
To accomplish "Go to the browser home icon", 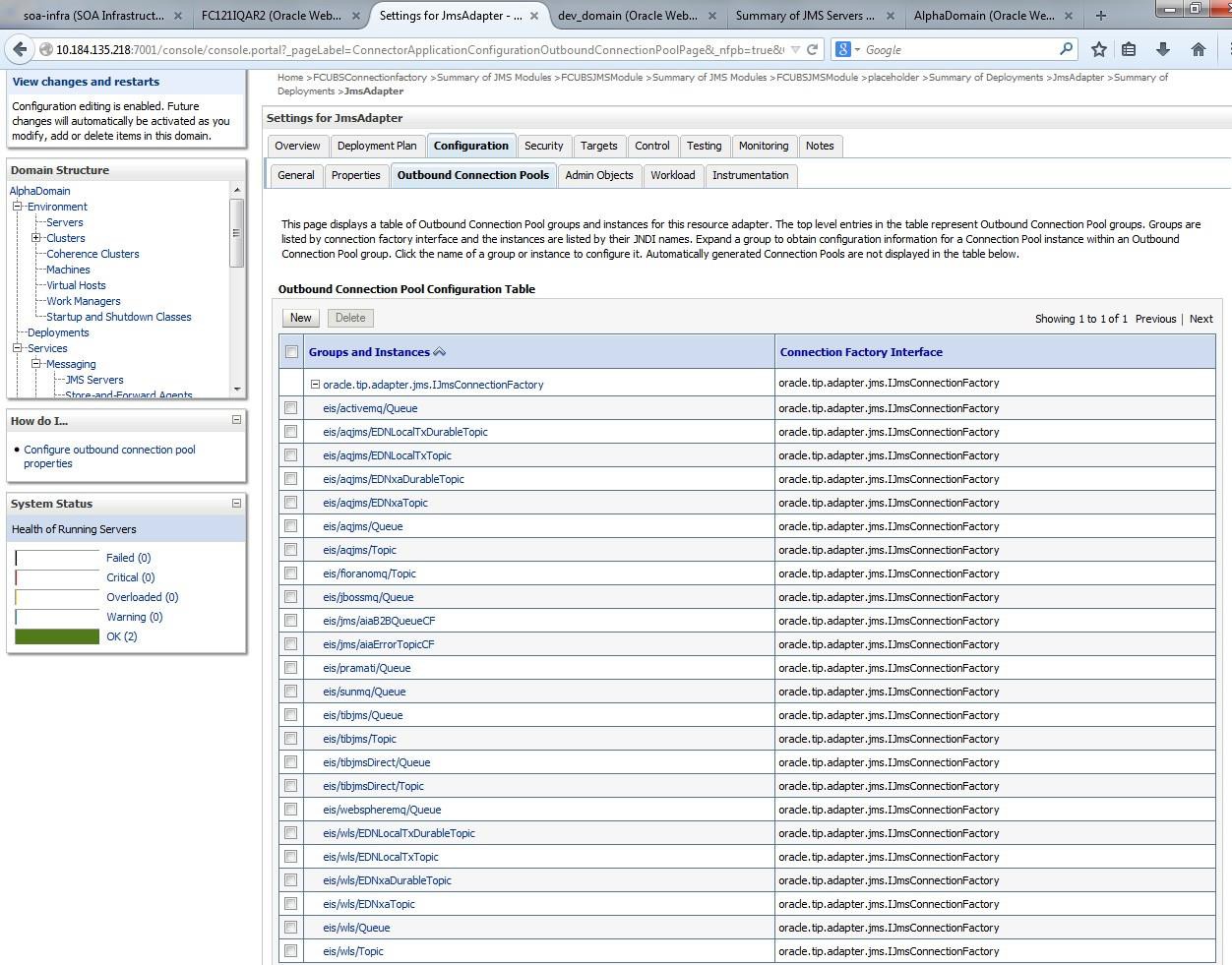I will point(1198,49).
